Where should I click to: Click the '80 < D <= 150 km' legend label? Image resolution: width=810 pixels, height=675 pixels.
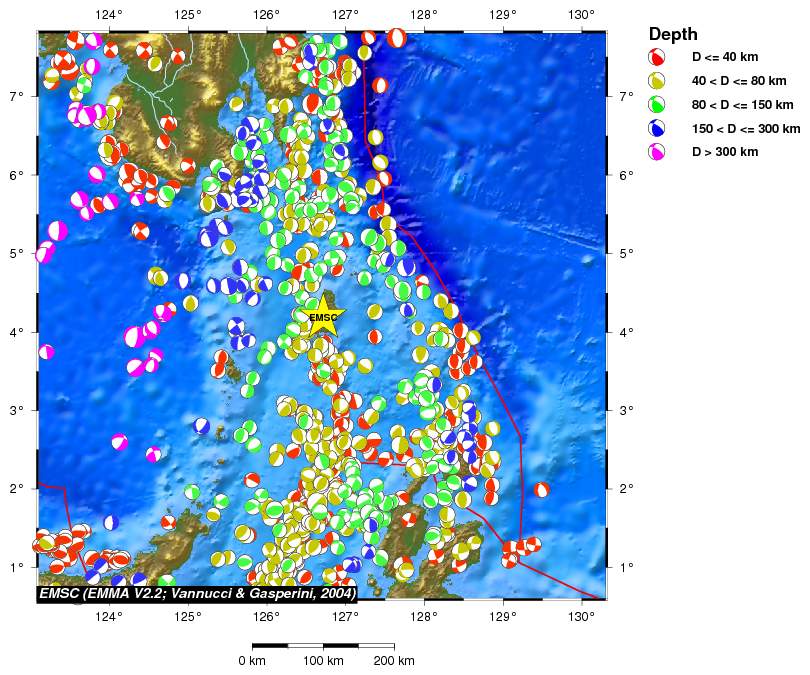(742, 105)
